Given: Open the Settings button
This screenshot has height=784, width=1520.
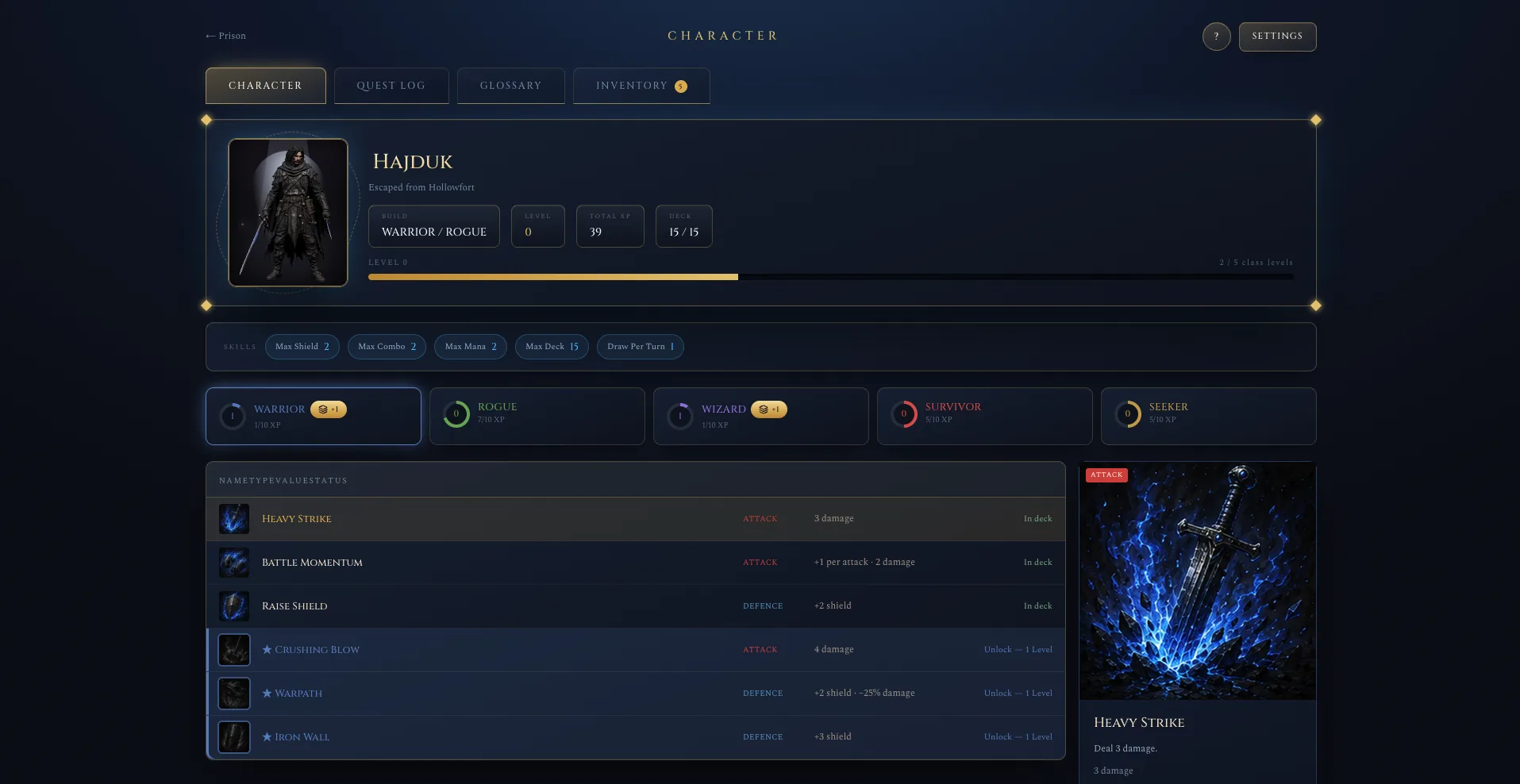Looking at the screenshot, I should pyautogui.click(x=1277, y=37).
